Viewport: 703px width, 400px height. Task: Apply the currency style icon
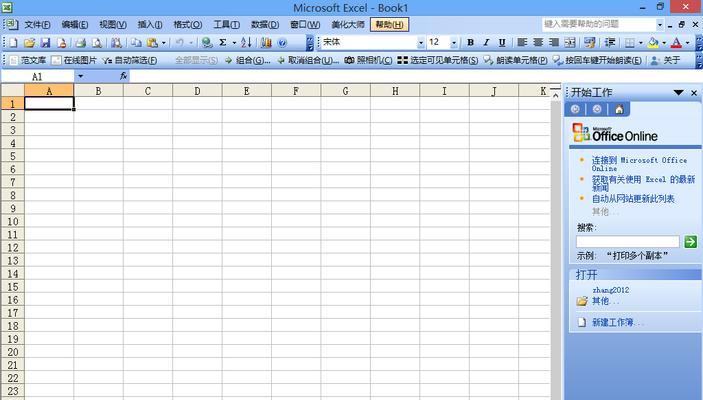tap(590, 43)
